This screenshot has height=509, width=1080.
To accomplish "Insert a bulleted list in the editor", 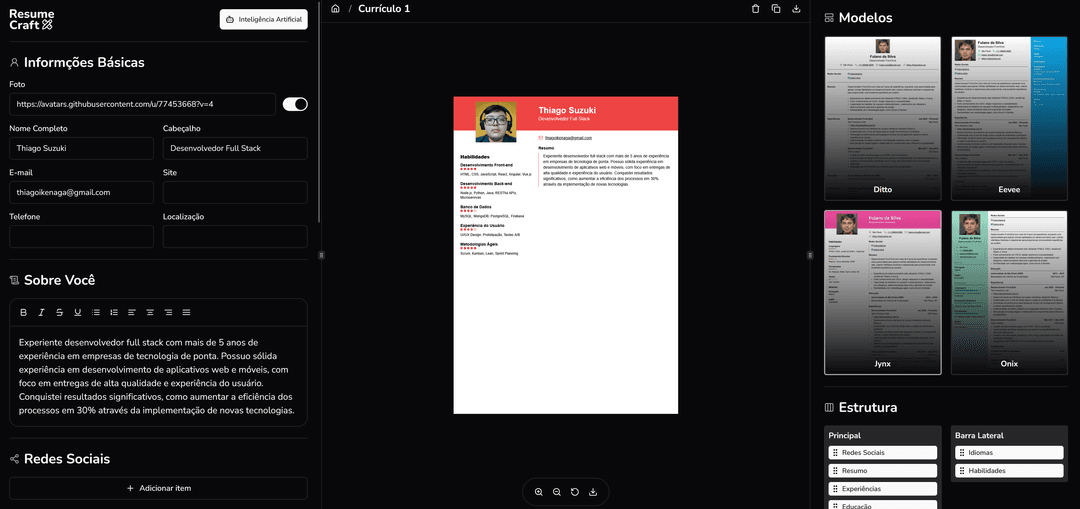I will click(x=96, y=313).
